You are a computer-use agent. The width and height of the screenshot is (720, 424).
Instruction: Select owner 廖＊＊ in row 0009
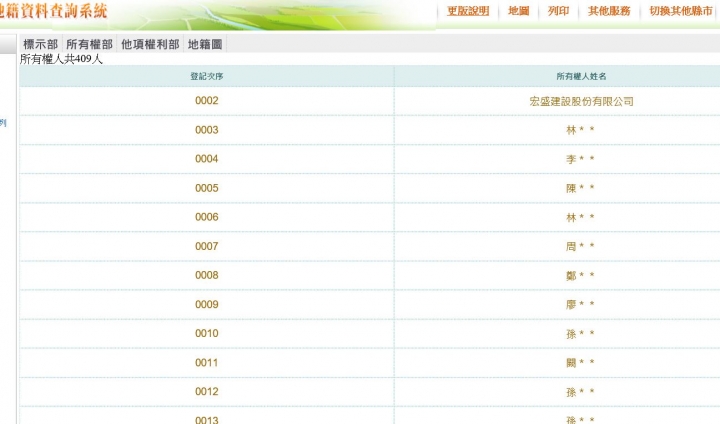(x=580, y=304)
